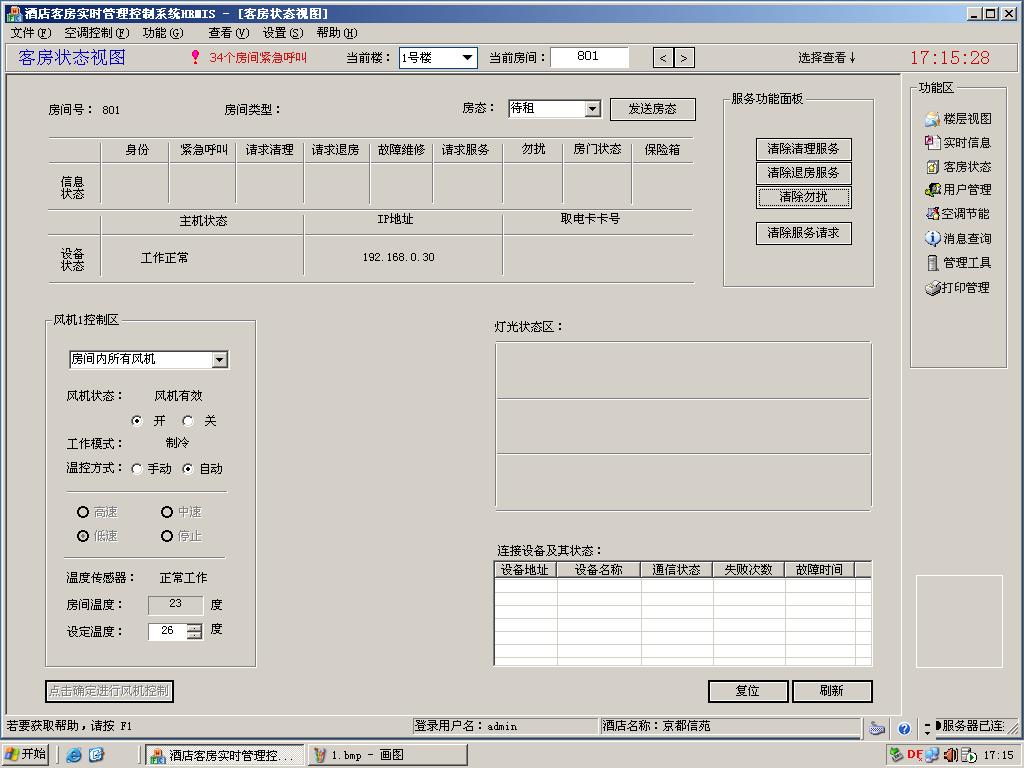Switch temperature control to 手动 manual mode
Image resolution: width=1024 pixels, height=768 pixels.
pyautogui.click(x=140, y=468)
